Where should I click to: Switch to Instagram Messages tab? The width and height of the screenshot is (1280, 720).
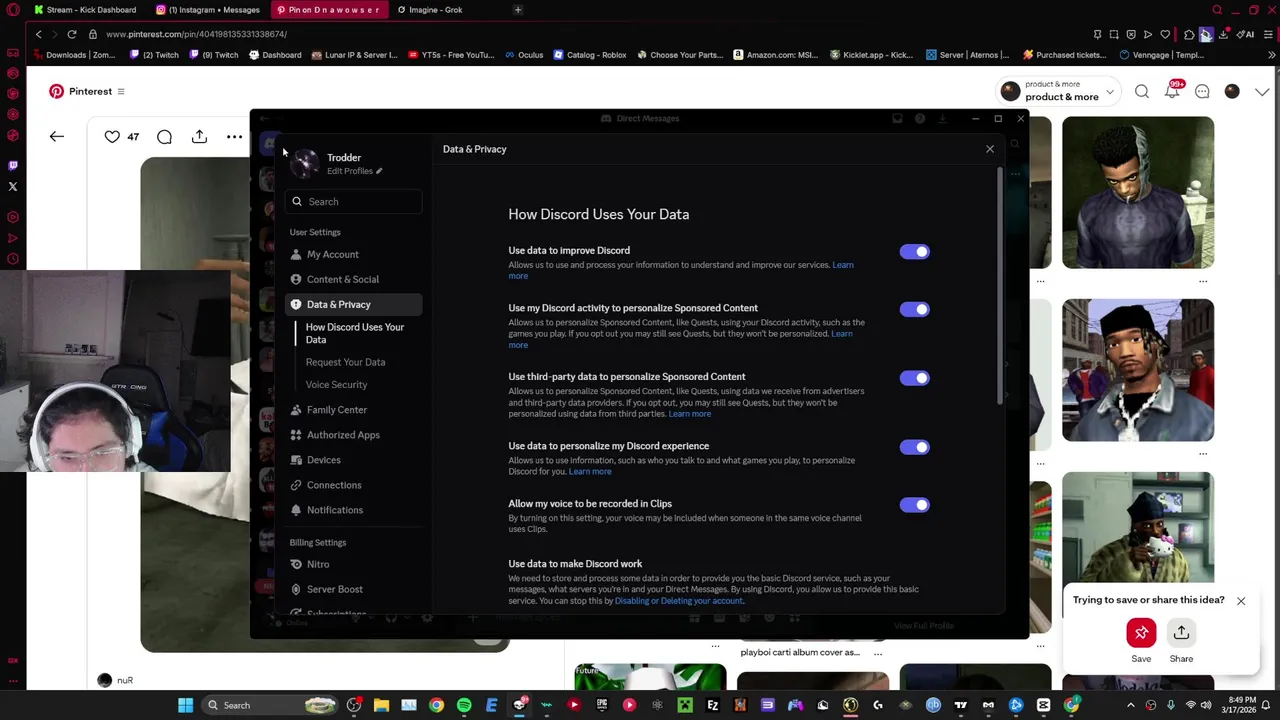[x=208, y=10]
